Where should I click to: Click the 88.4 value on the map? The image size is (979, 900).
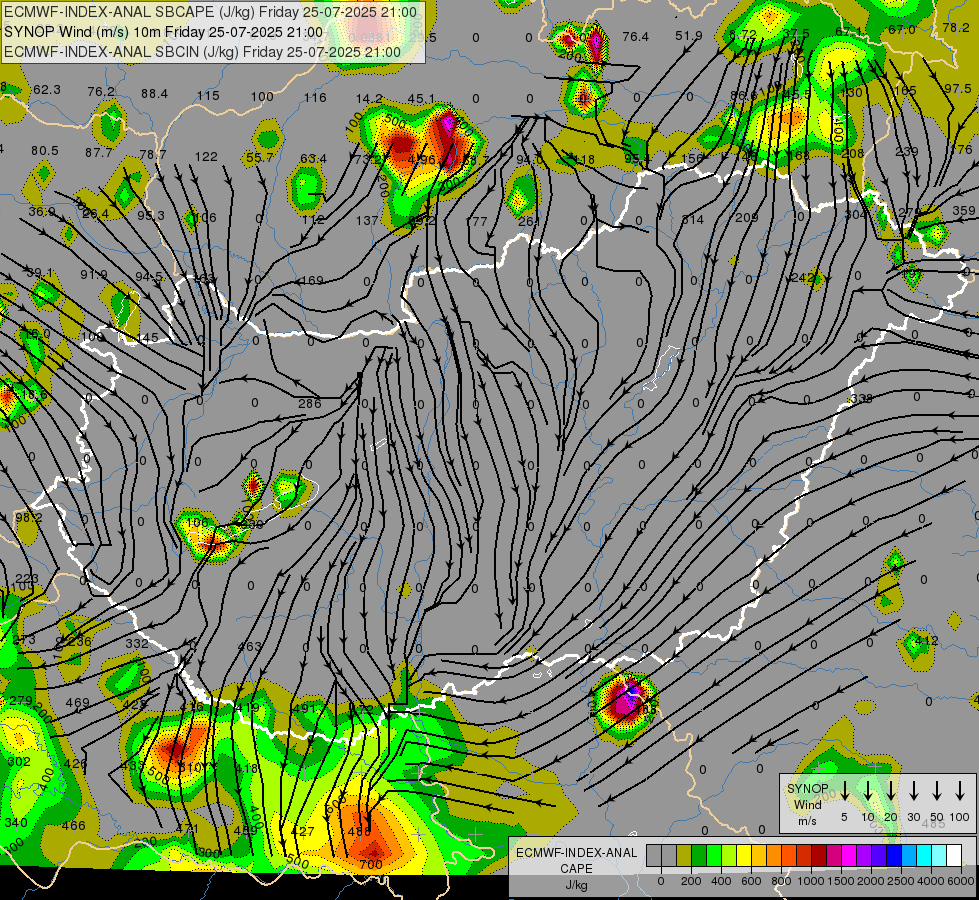[x=154, y=94]
